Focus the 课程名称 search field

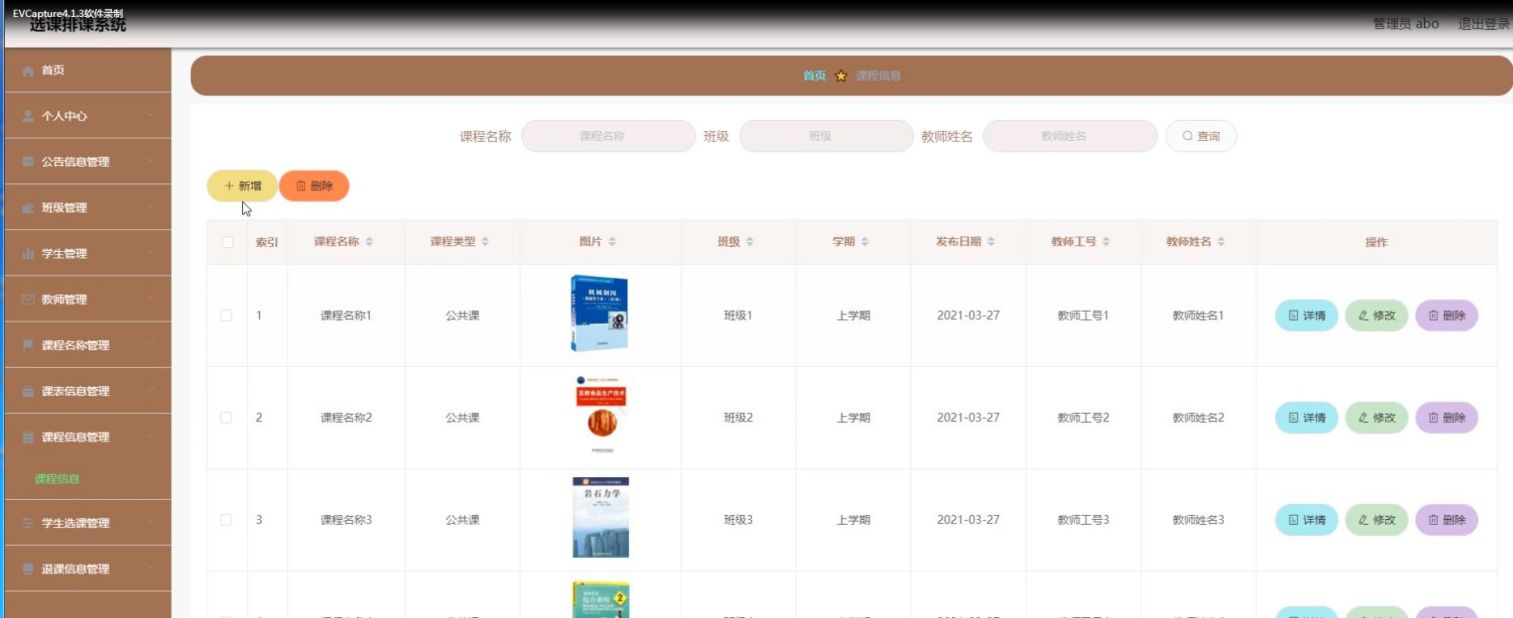608,136
